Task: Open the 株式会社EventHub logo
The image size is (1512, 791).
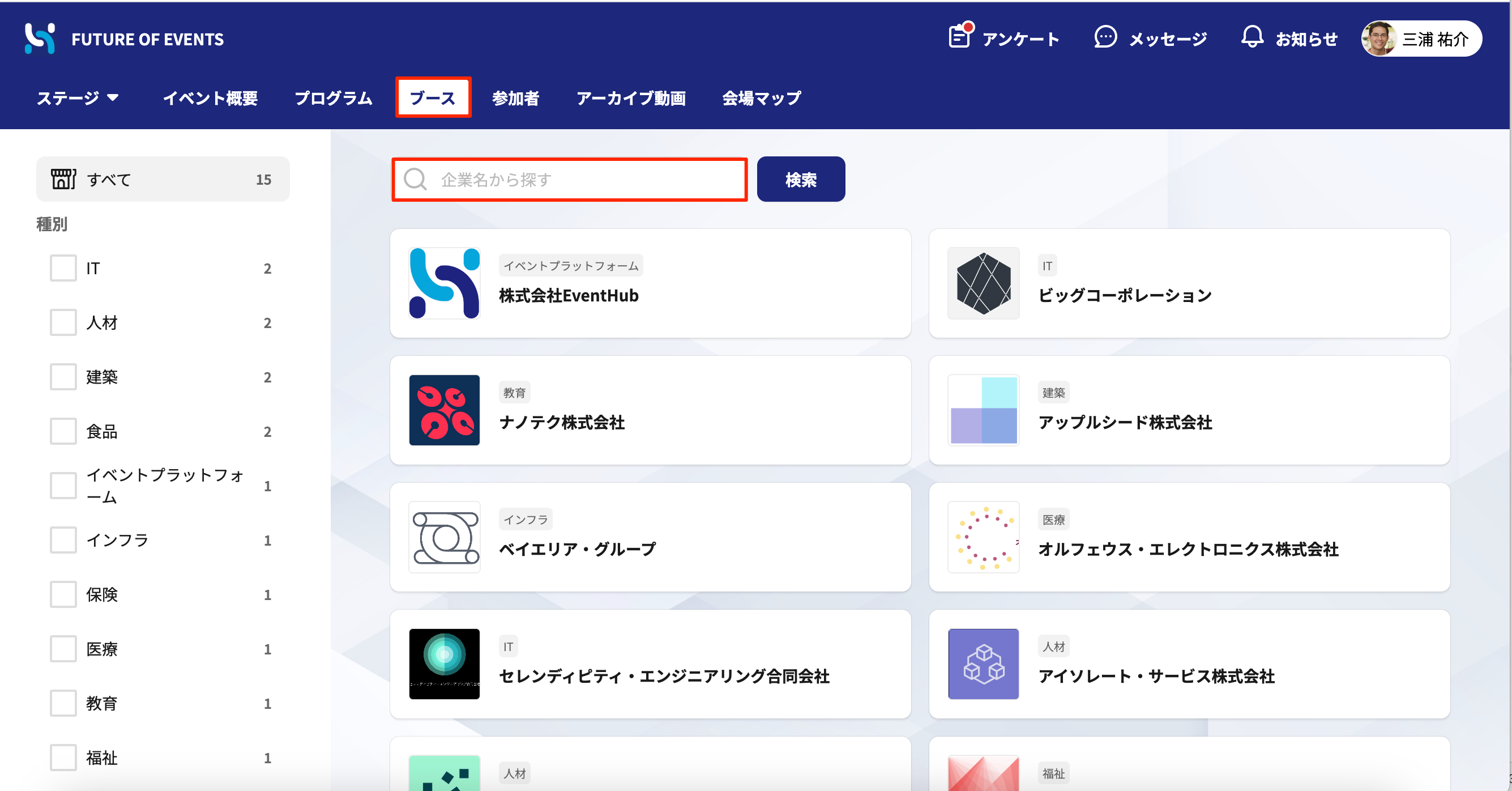Action: (x=445, y=283)
